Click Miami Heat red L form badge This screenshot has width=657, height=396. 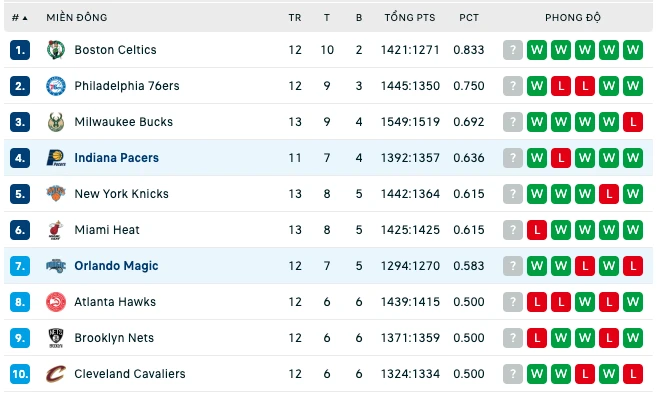(537, 230)
